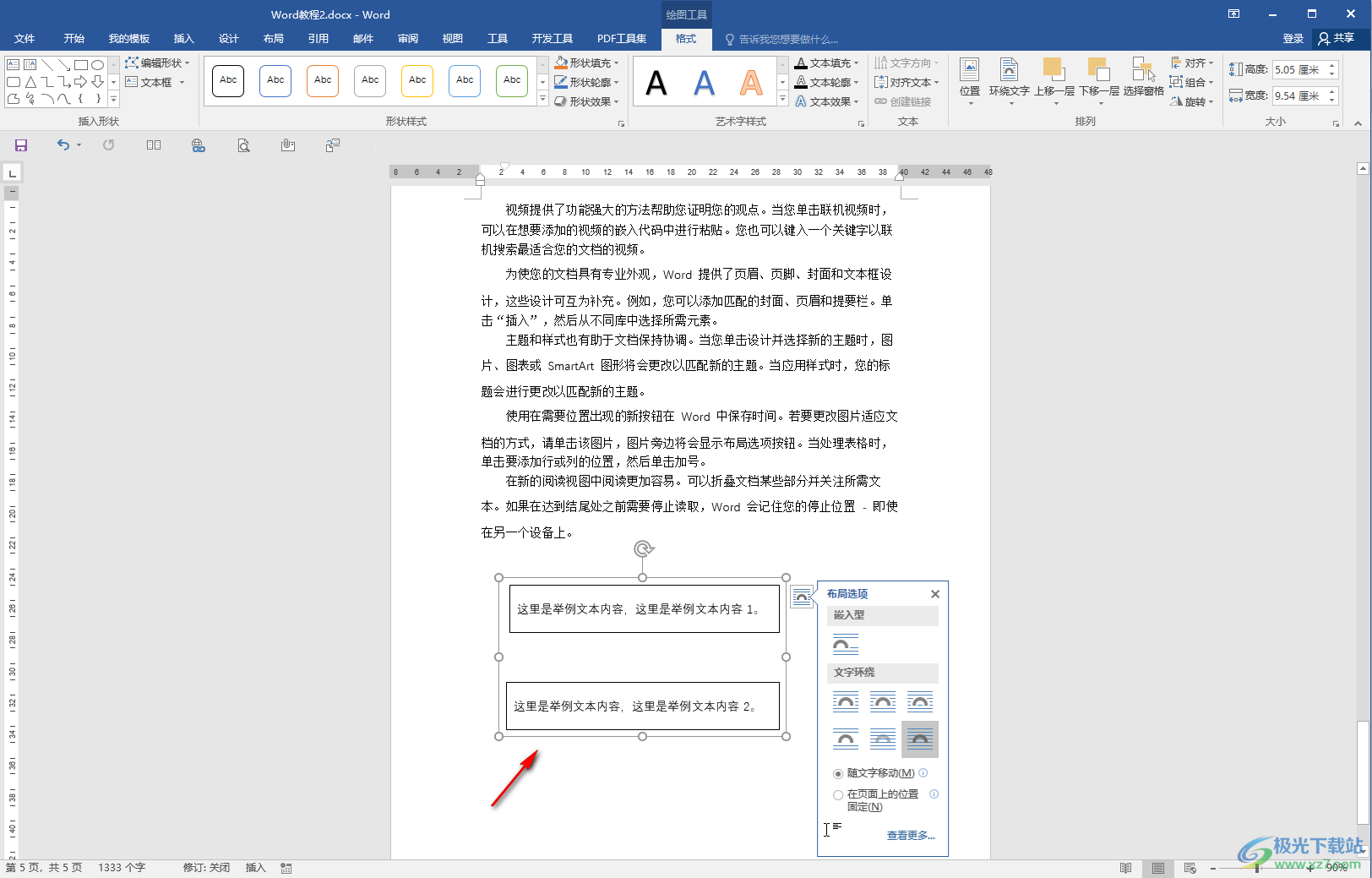Click the Wrap Text (环绕文字) icon
This screenshot has height=878, width=1372.
1009,81
